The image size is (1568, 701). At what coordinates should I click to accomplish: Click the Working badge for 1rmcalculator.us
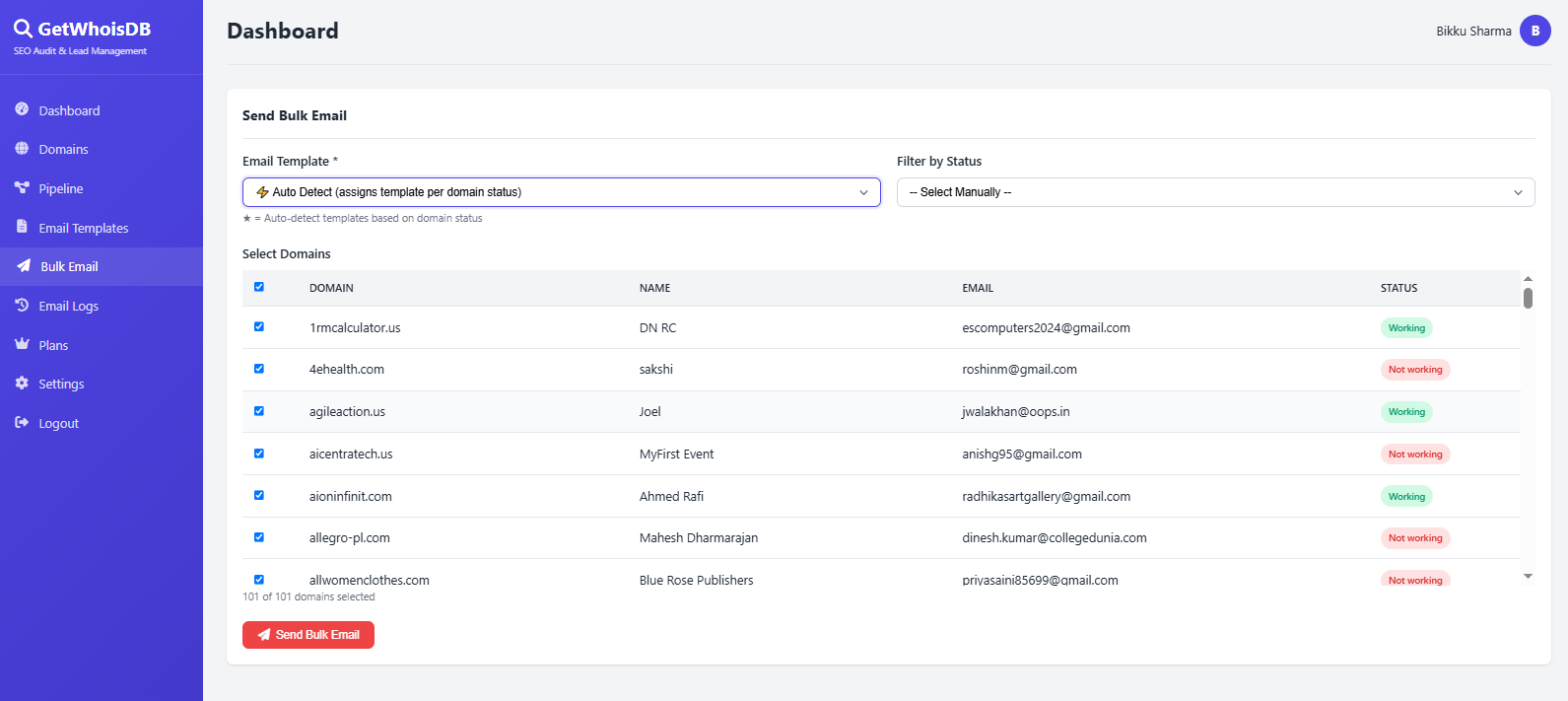(x=1406, y=328)
